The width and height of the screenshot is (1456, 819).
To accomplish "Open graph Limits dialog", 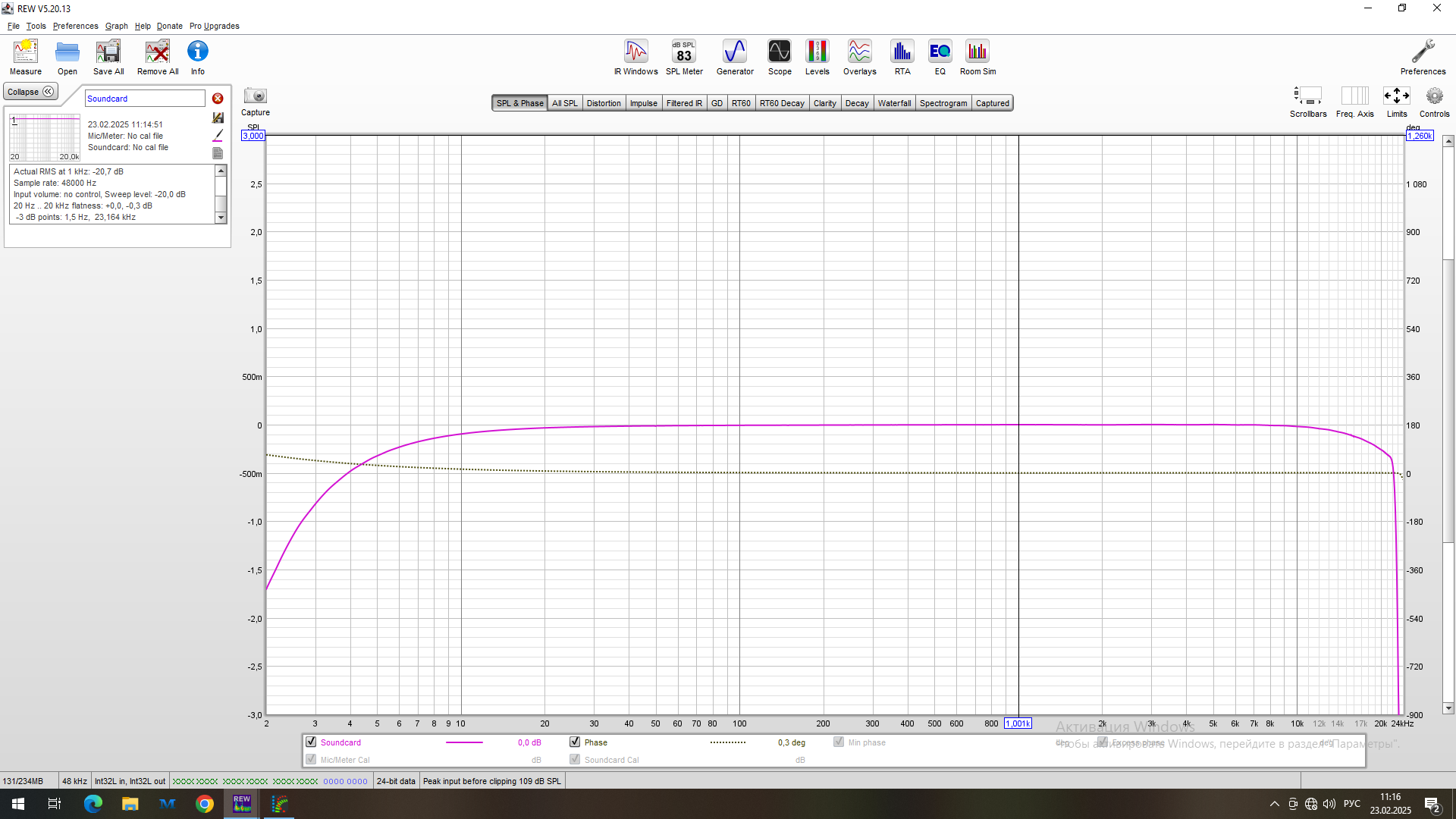I will click(x=1397, y=102).
